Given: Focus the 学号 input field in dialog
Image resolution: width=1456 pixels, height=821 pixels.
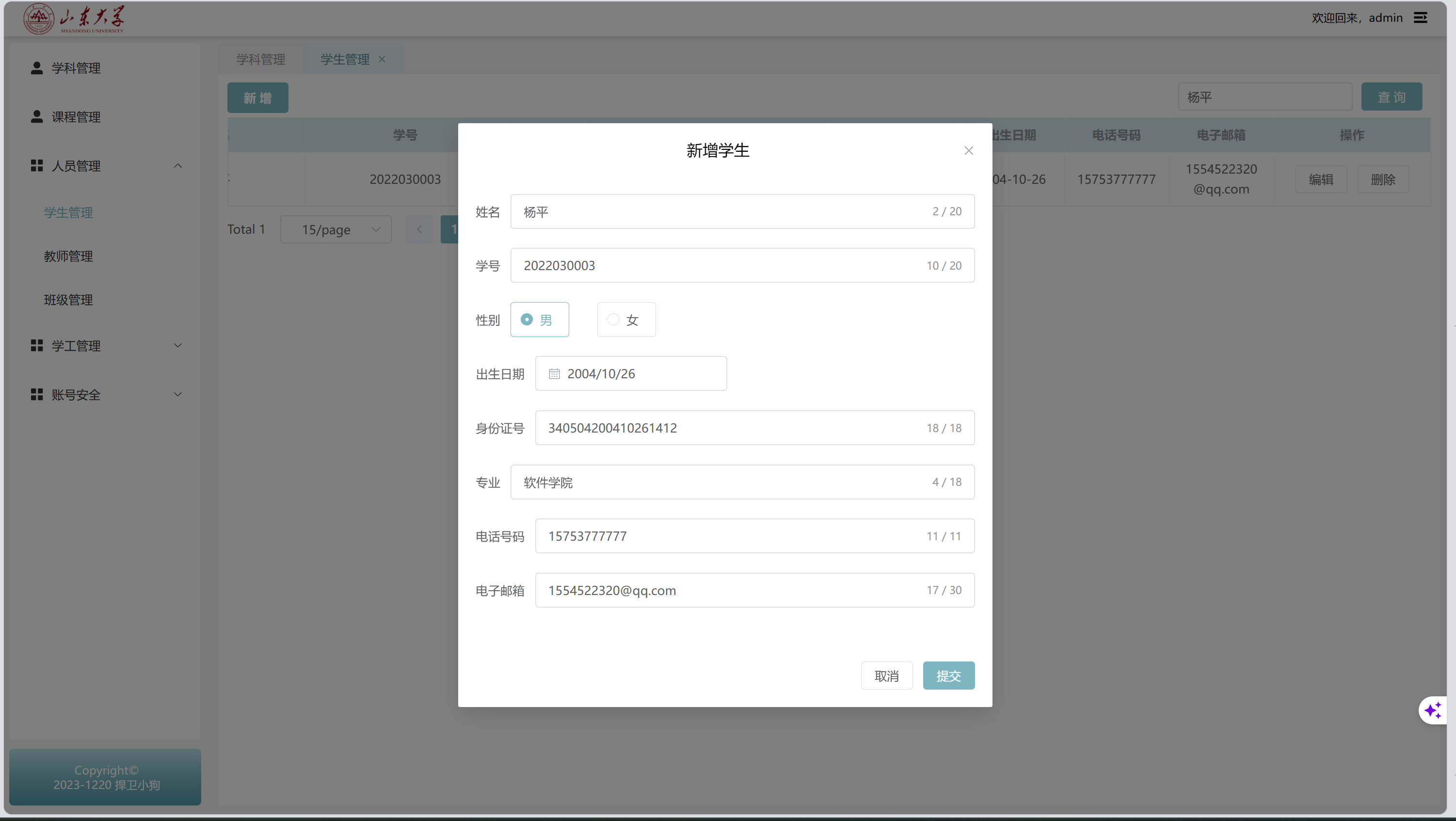Looking at the screenshot, I should (x=742, y=265).
